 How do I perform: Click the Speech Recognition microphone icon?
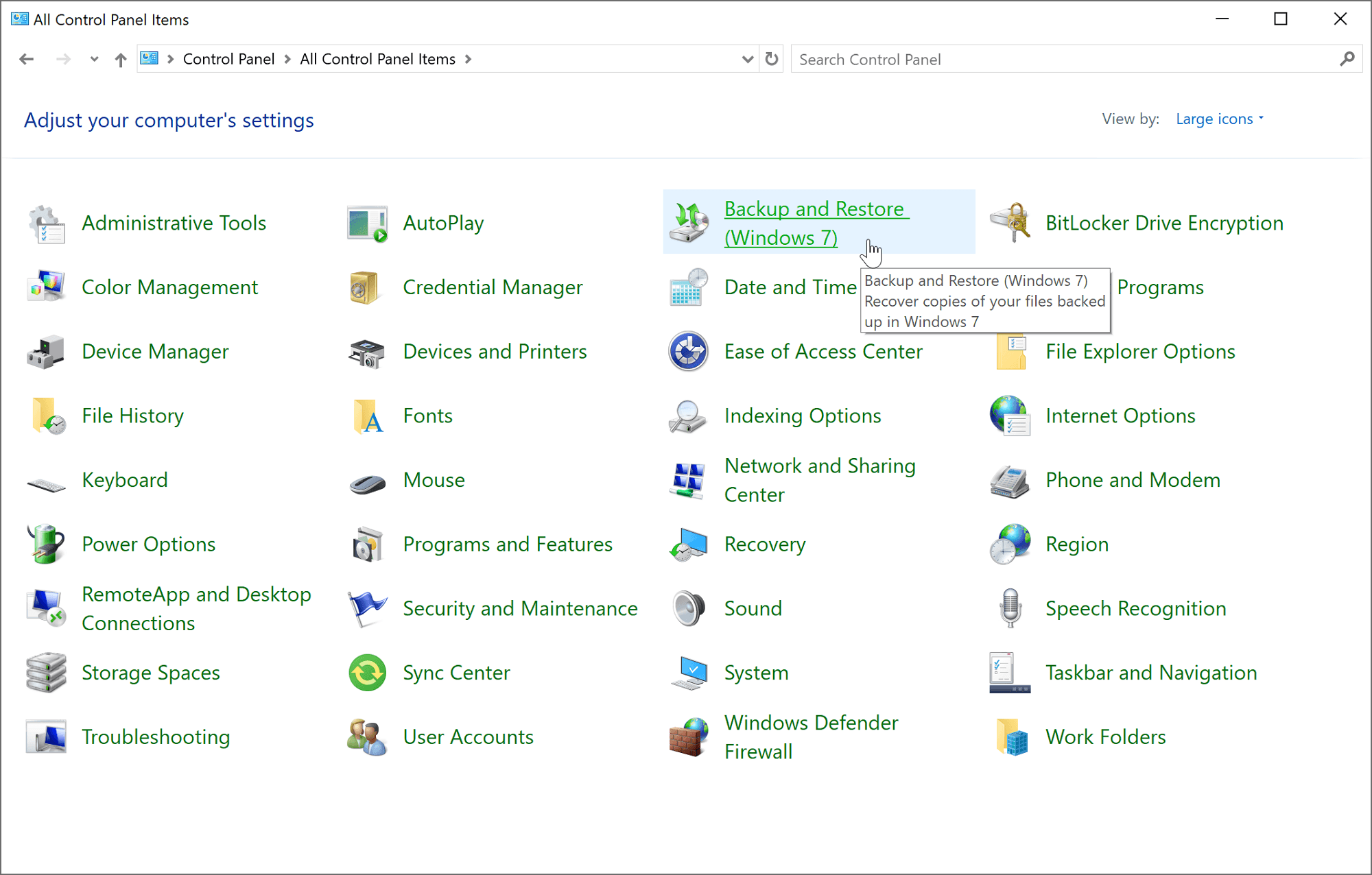click(1010, 608)
